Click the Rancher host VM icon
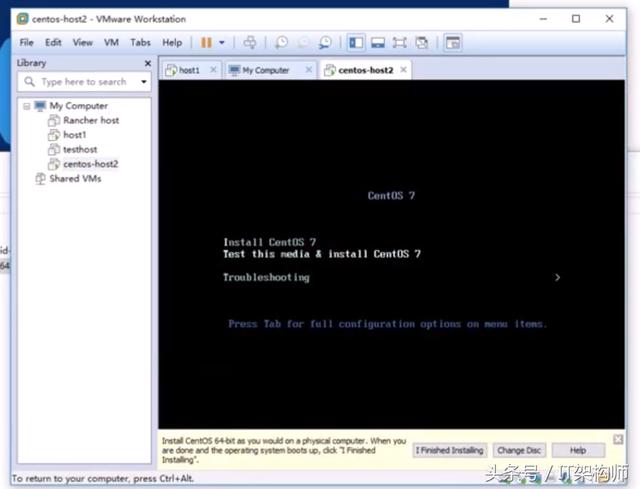 54,120
